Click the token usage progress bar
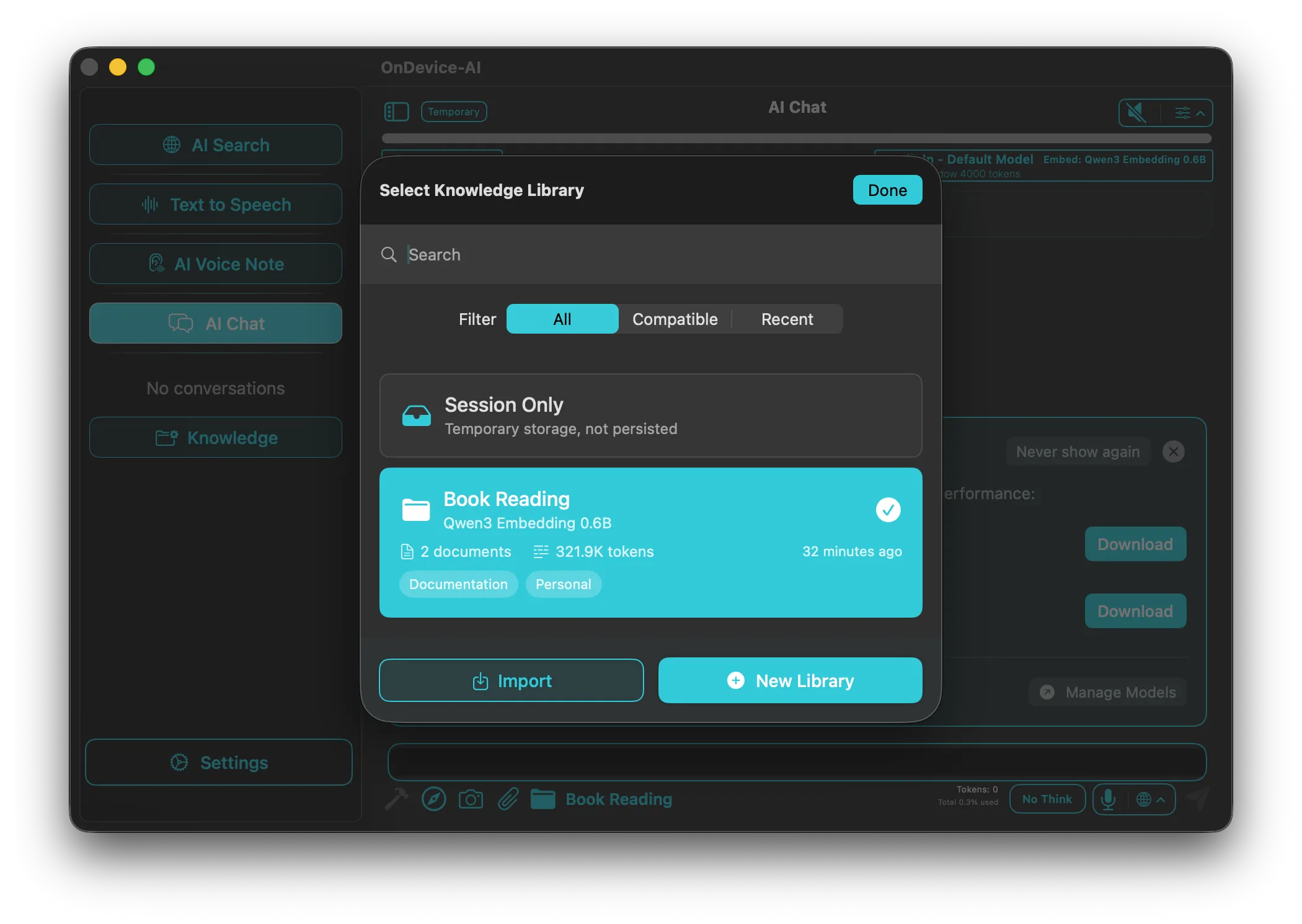1302x924 pixels. coord(796,138)
